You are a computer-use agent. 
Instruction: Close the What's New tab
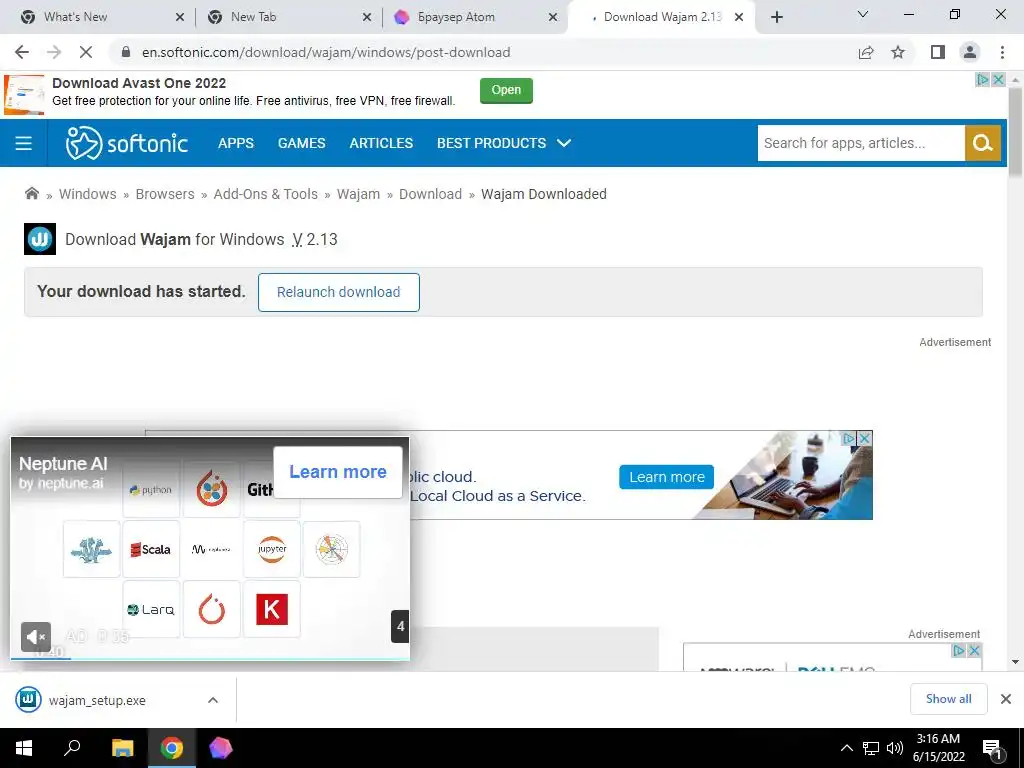tap(180, 17)
